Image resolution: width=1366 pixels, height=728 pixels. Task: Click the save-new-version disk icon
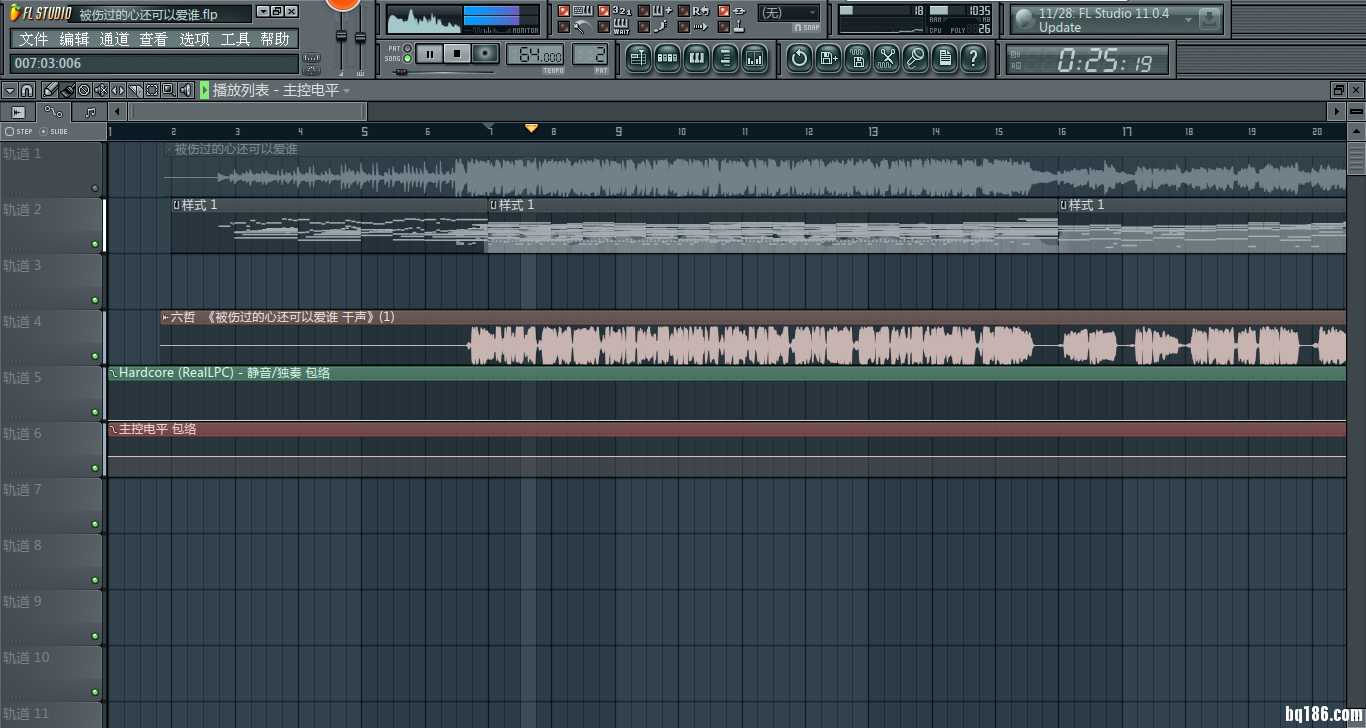coord(828,58)
